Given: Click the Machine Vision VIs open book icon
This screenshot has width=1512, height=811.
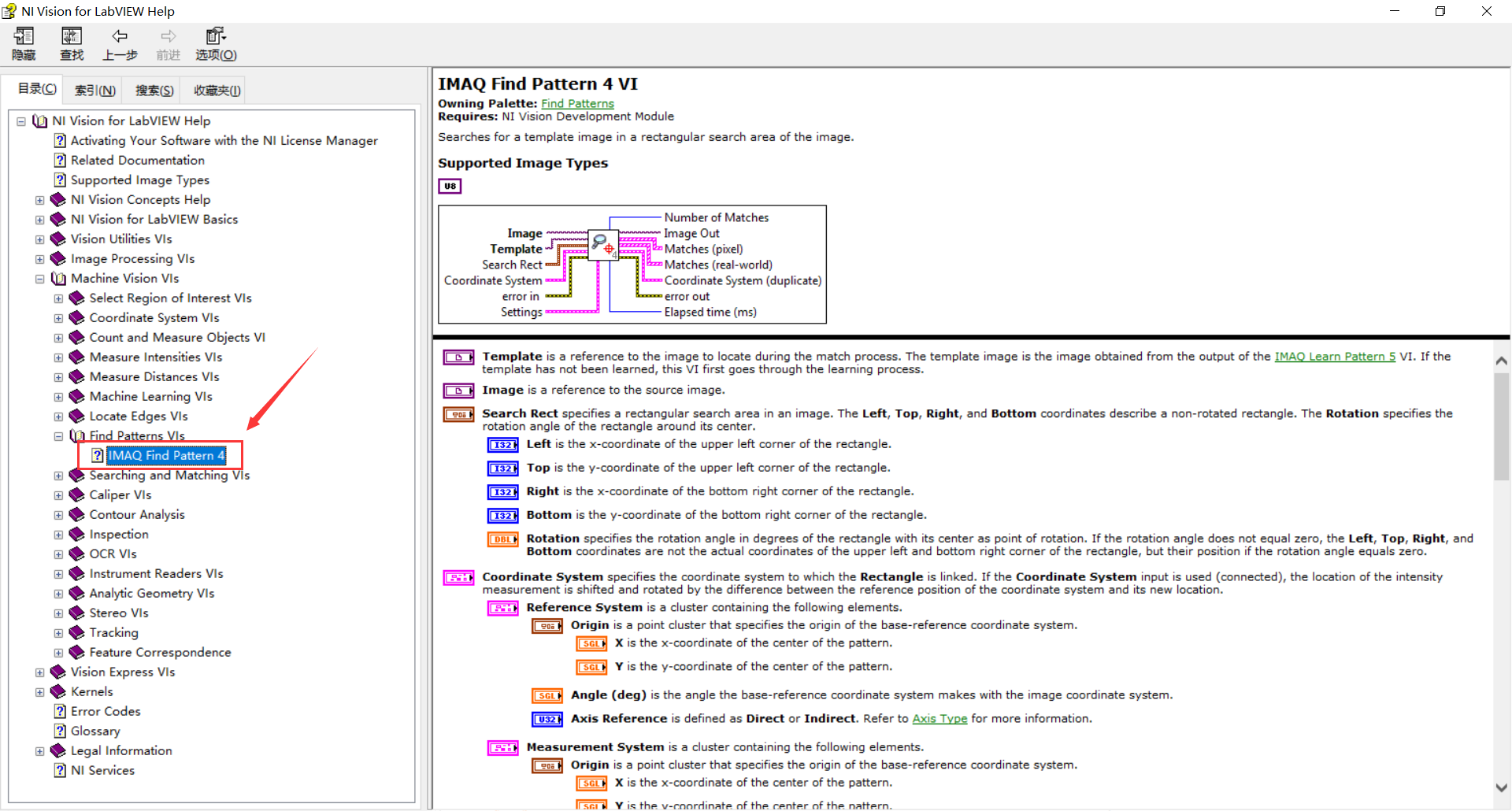Looking at the screenshot, I should 58,278.
